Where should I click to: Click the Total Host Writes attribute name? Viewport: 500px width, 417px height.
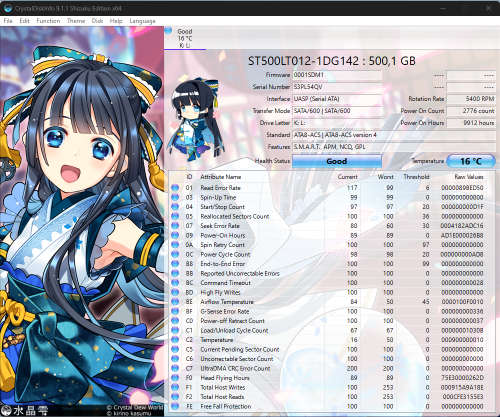point(223,387)
